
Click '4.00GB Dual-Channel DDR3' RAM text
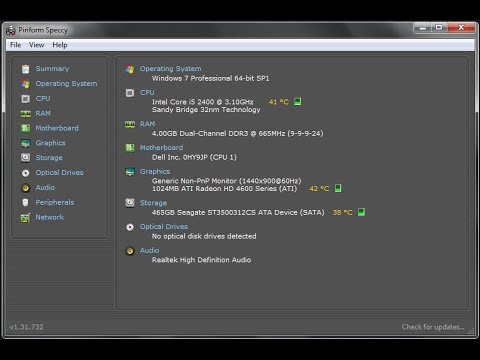(237, 134)
